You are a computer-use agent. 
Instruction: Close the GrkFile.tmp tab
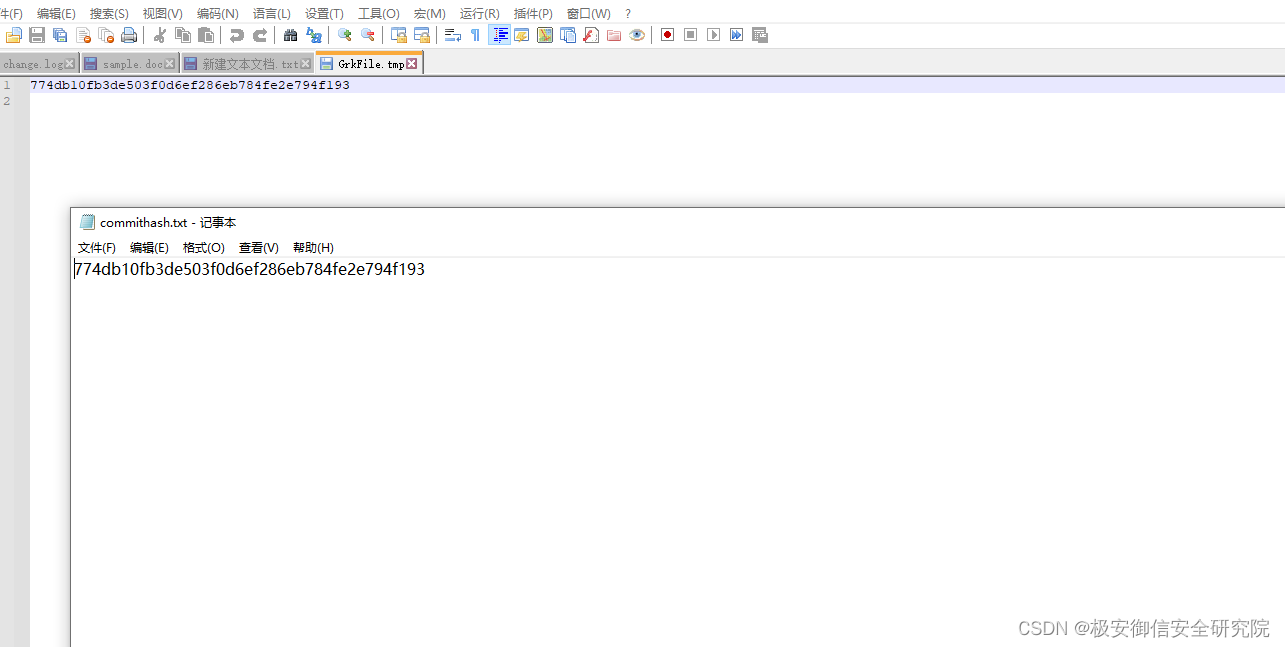tap(411, 64)
